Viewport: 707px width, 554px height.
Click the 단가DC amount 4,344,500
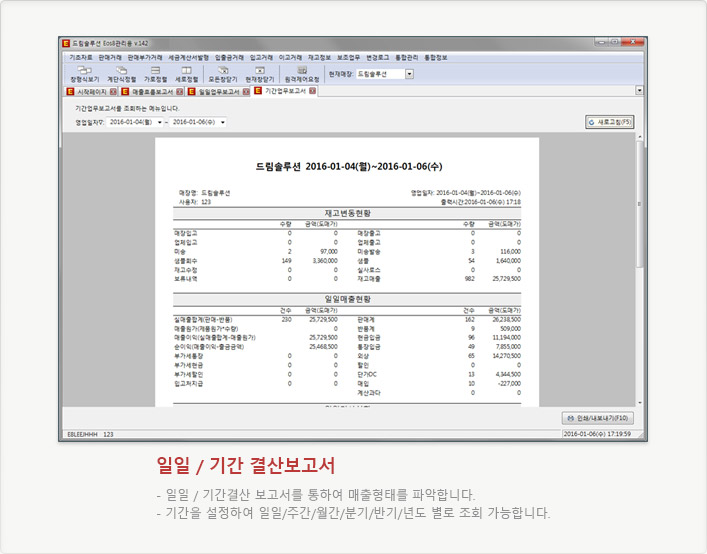point(508,374)
